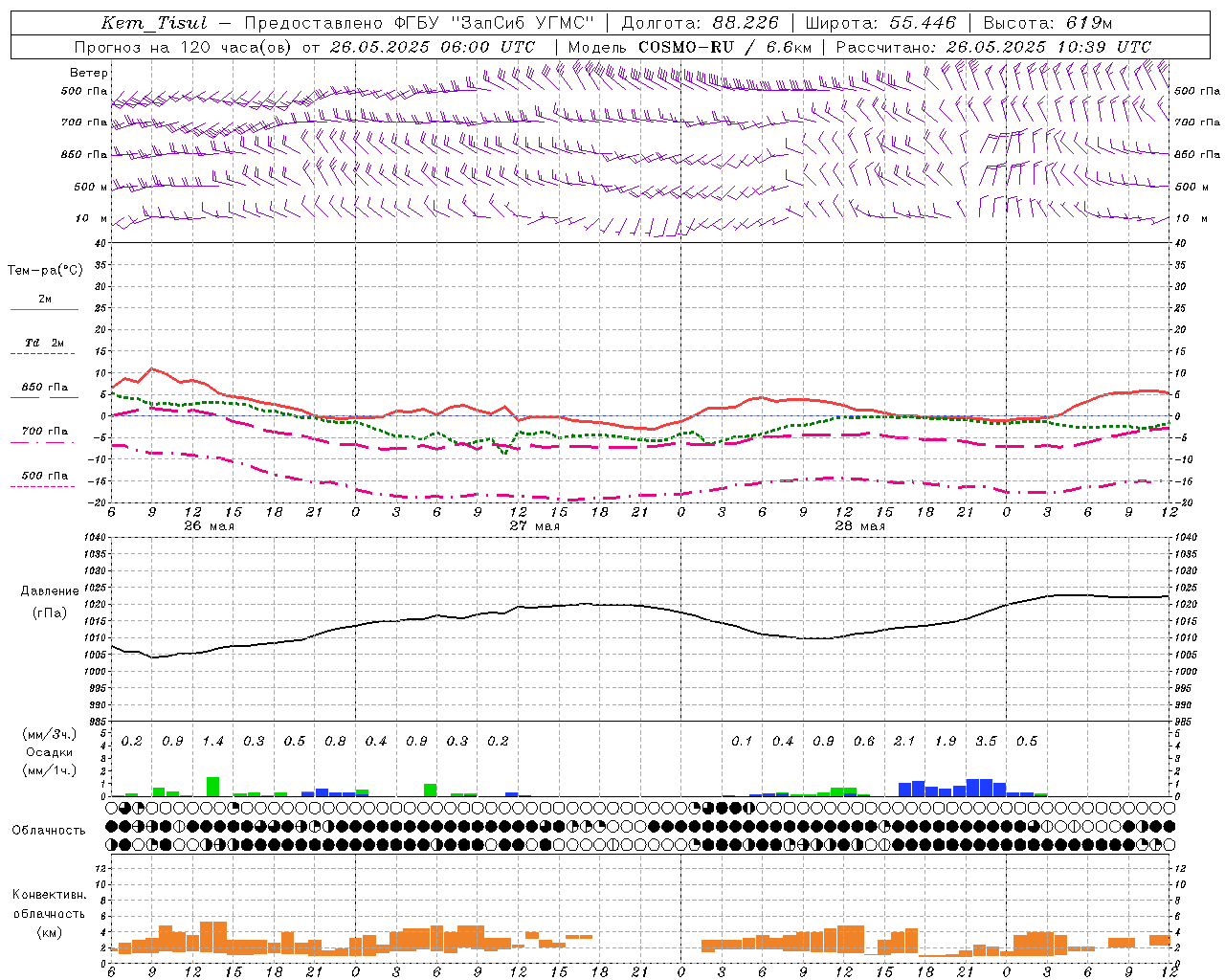Click the 'Конвективн.' convective cloud label
1225x980 pixels.
pyautogui.click(x=49, y=895)
